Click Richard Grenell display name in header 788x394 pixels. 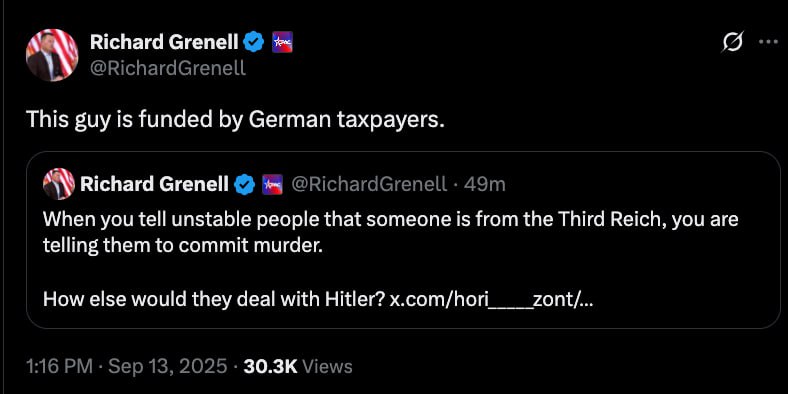pos(164,43)
